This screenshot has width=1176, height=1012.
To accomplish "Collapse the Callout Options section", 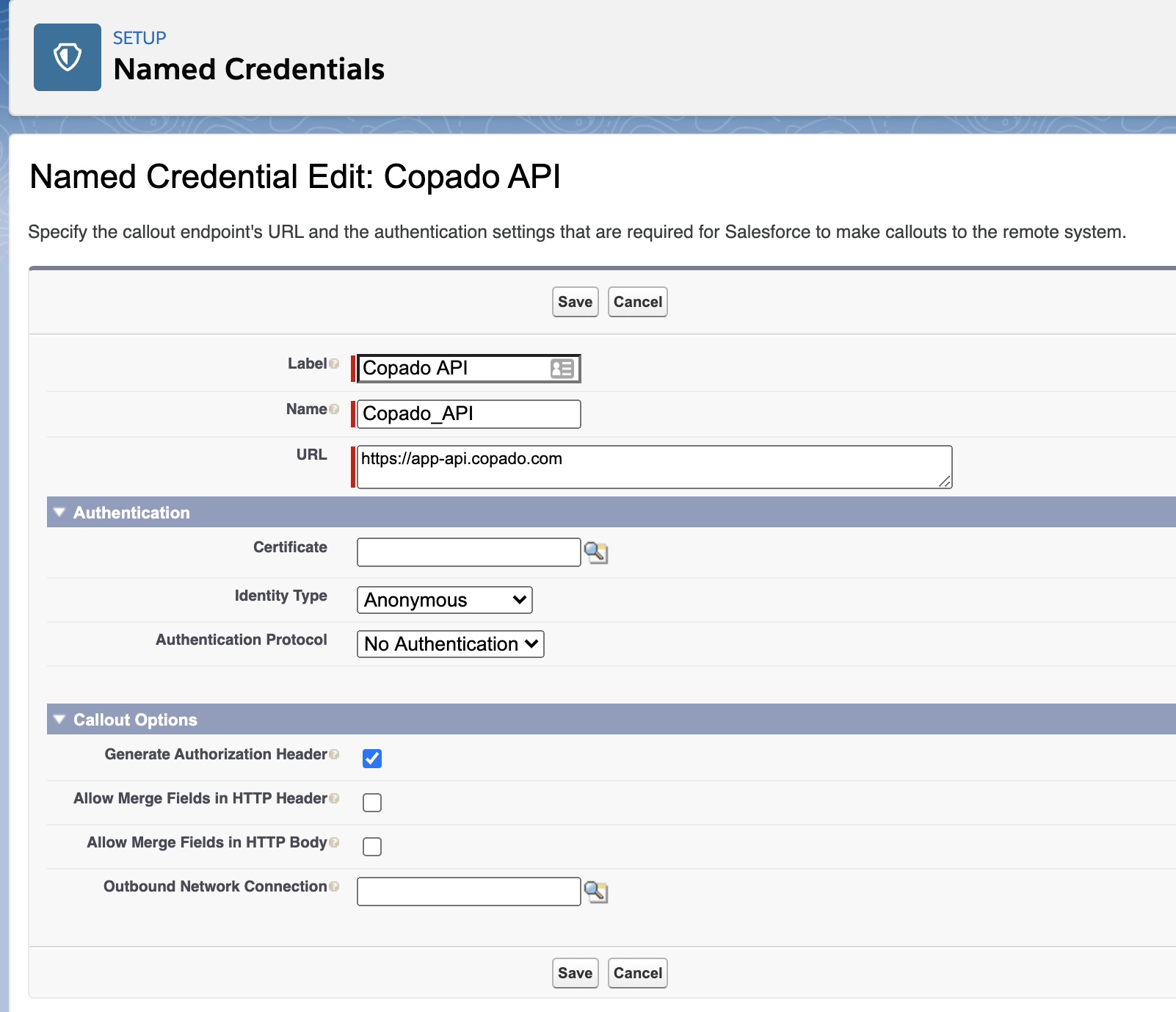I will coord(59,719).
